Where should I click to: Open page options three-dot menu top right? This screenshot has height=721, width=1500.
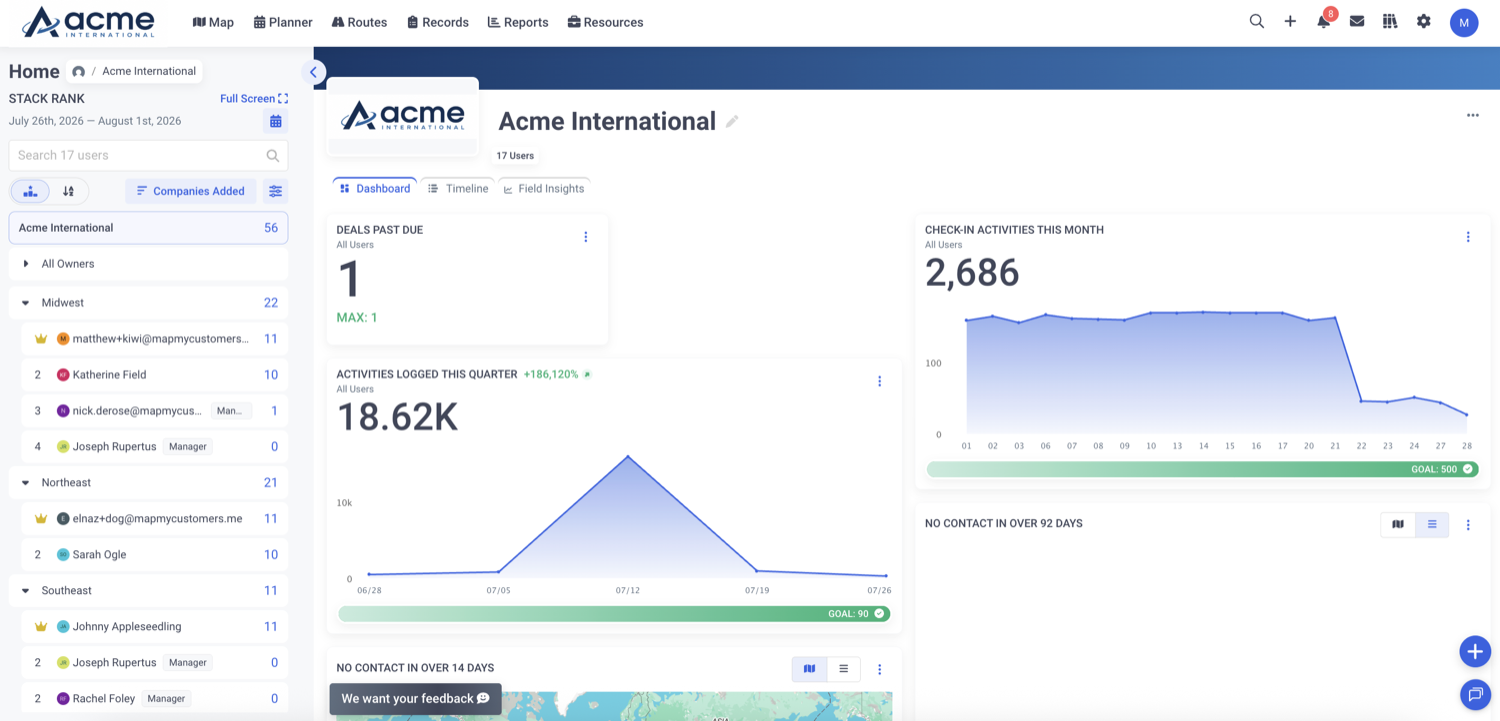coord(1473,115)
